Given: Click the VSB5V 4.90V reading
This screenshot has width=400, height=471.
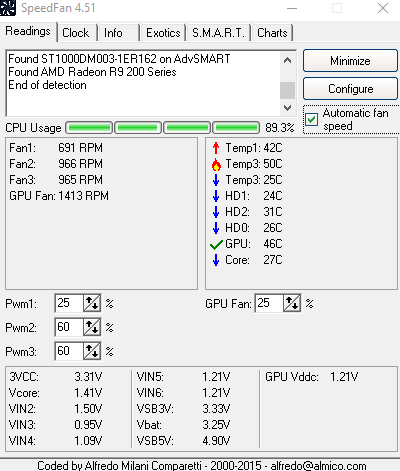Looking at the screenshot, I should pos(183,441).
